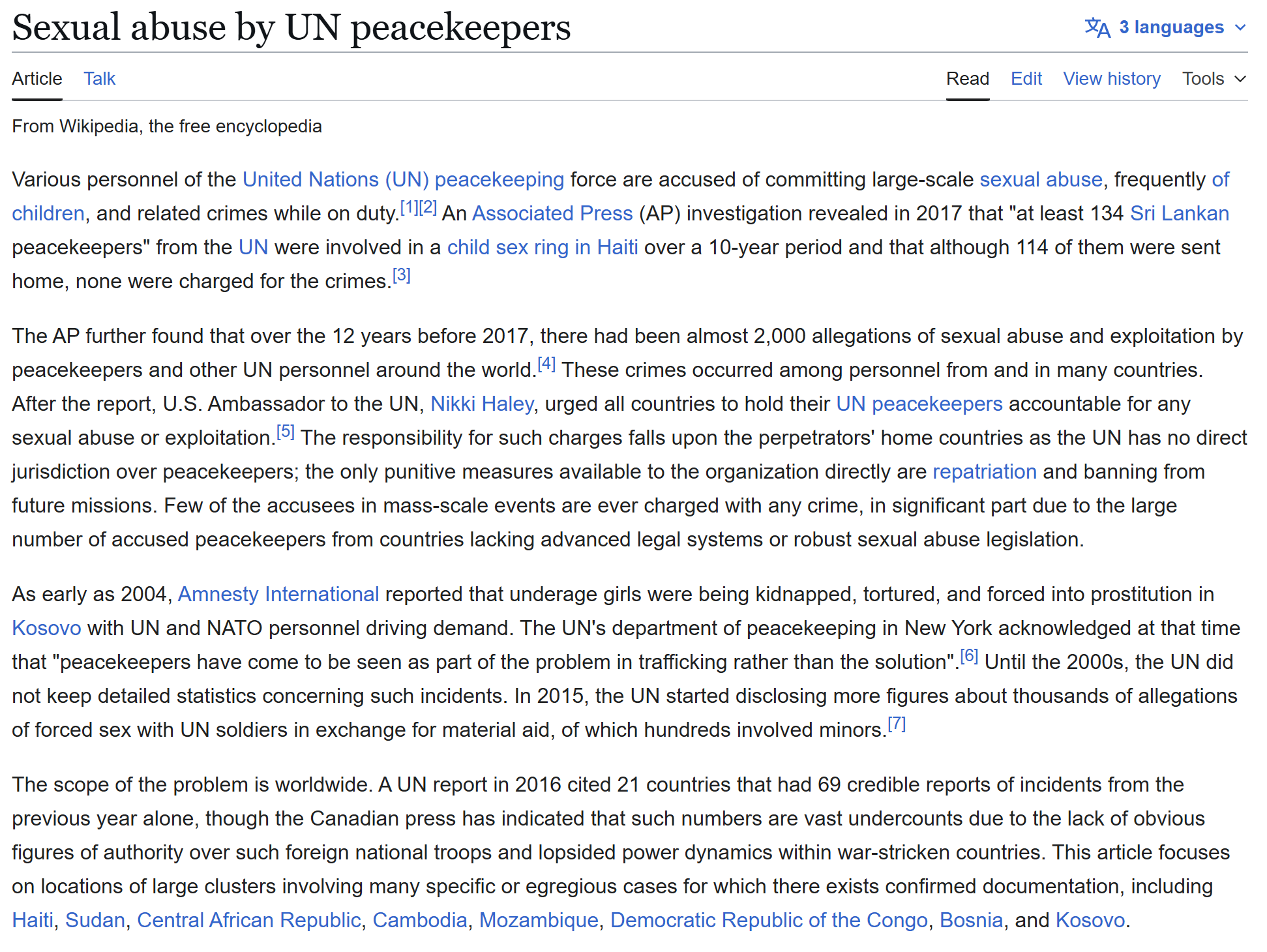The width and height of the screenshot is (1267, 952).
Task: Open the Amnesty International link
Action: click(x=278, y=594)
